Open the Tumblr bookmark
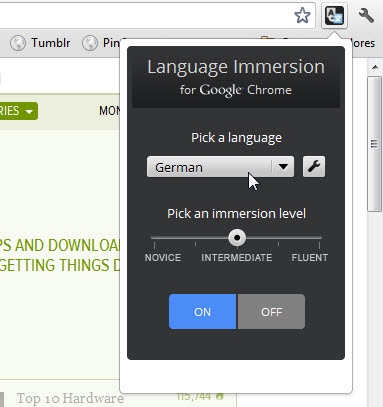The height and width of the screenshot is (407, 383). coord(40,43)
